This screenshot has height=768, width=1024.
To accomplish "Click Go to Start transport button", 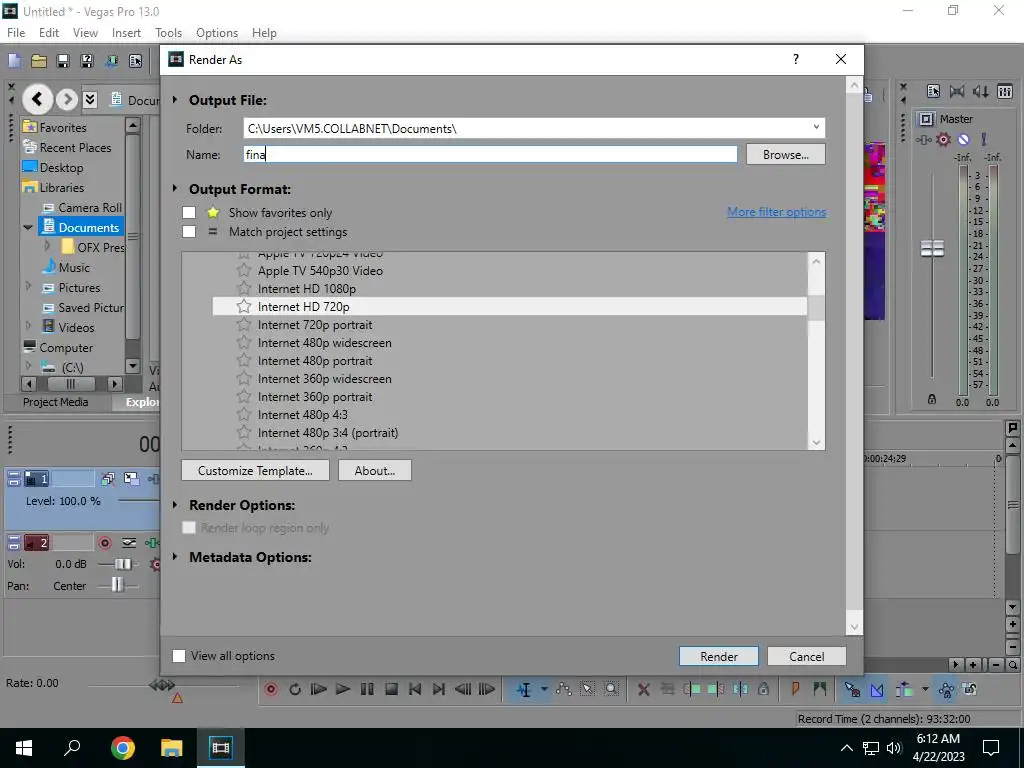I will tap(415, 689).
